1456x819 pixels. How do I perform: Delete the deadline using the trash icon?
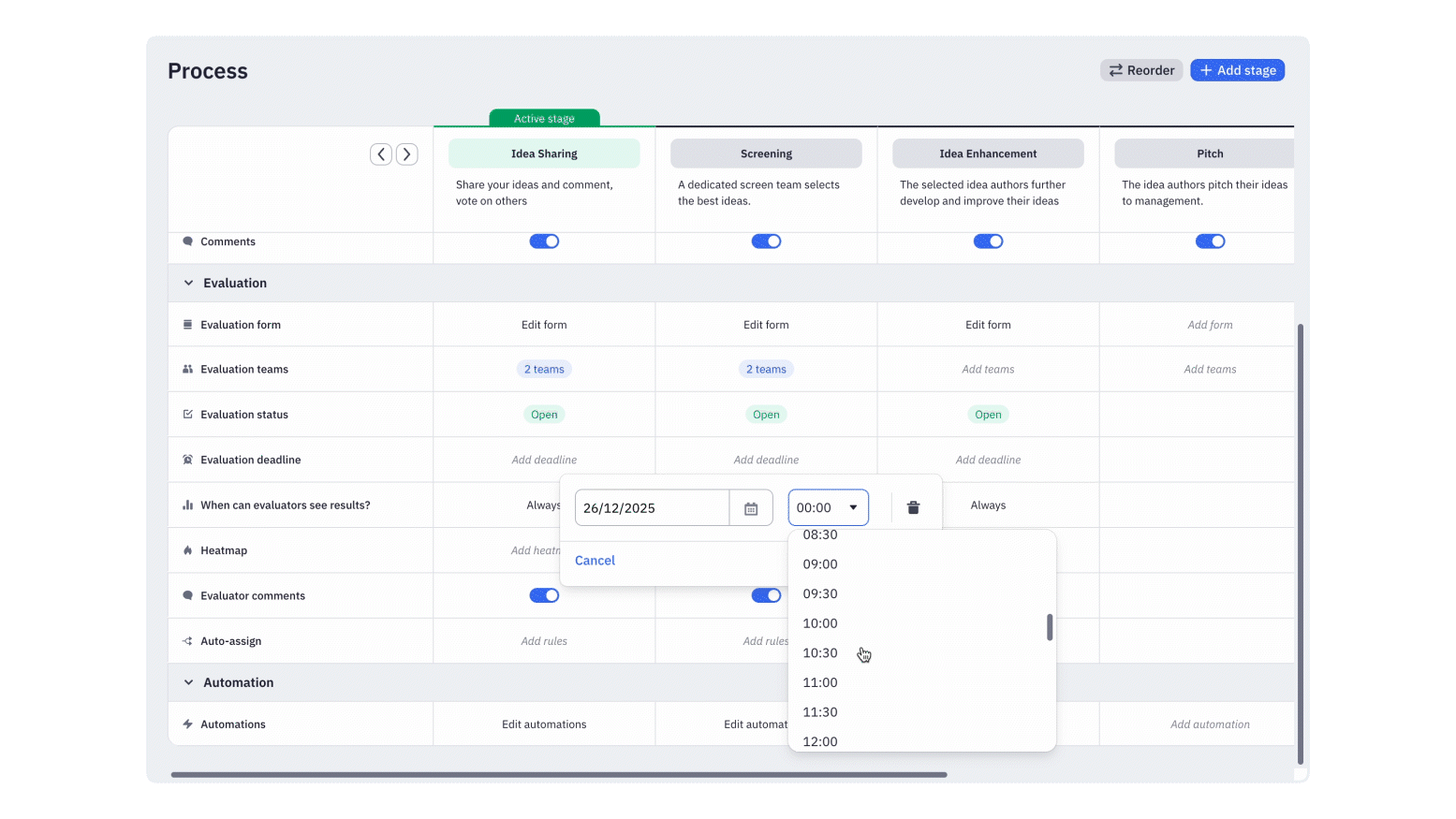coord(913,506)
